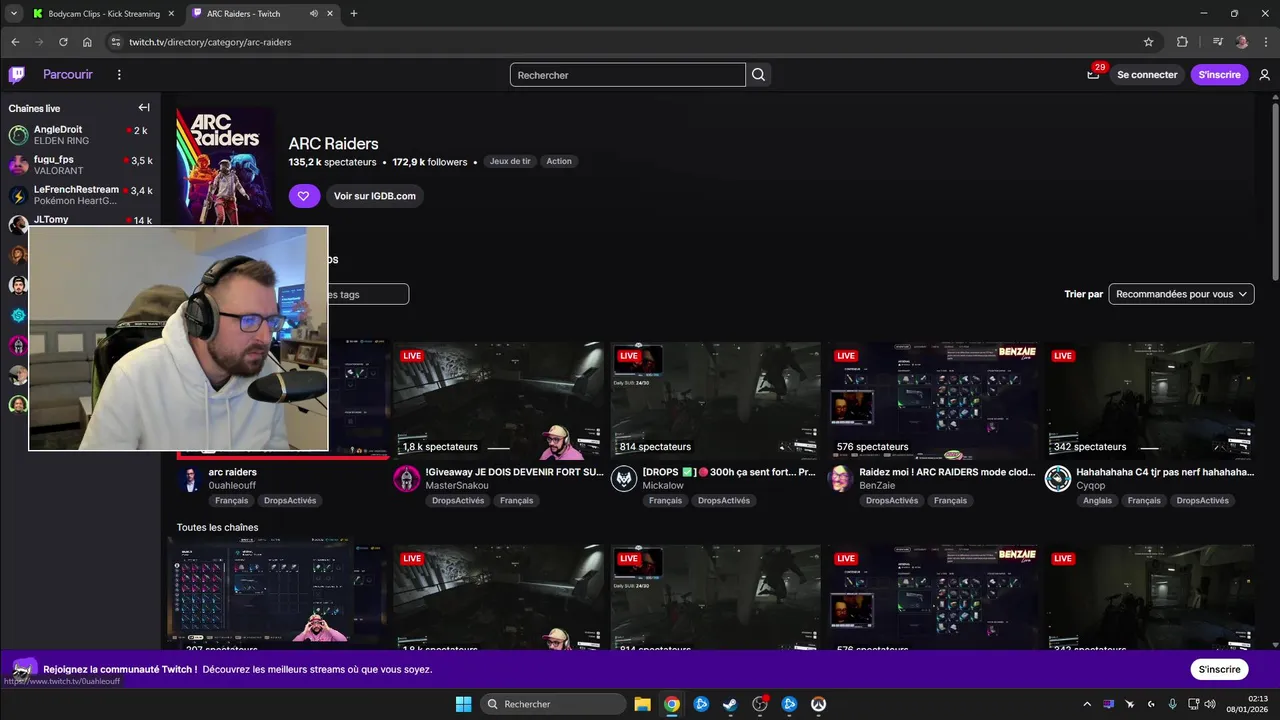Click the browser home icon
This screenshot has height=720, width=1280.
coord(87,42)
